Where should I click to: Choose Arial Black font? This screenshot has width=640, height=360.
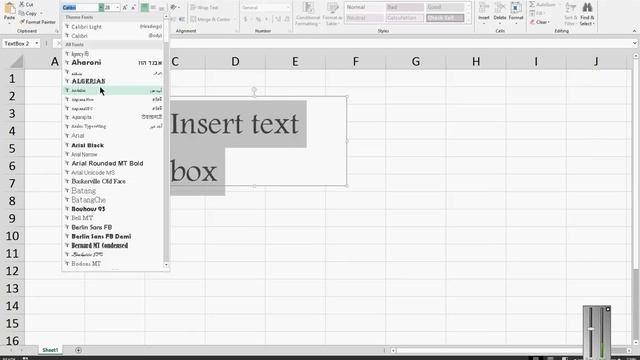point(113,145)
